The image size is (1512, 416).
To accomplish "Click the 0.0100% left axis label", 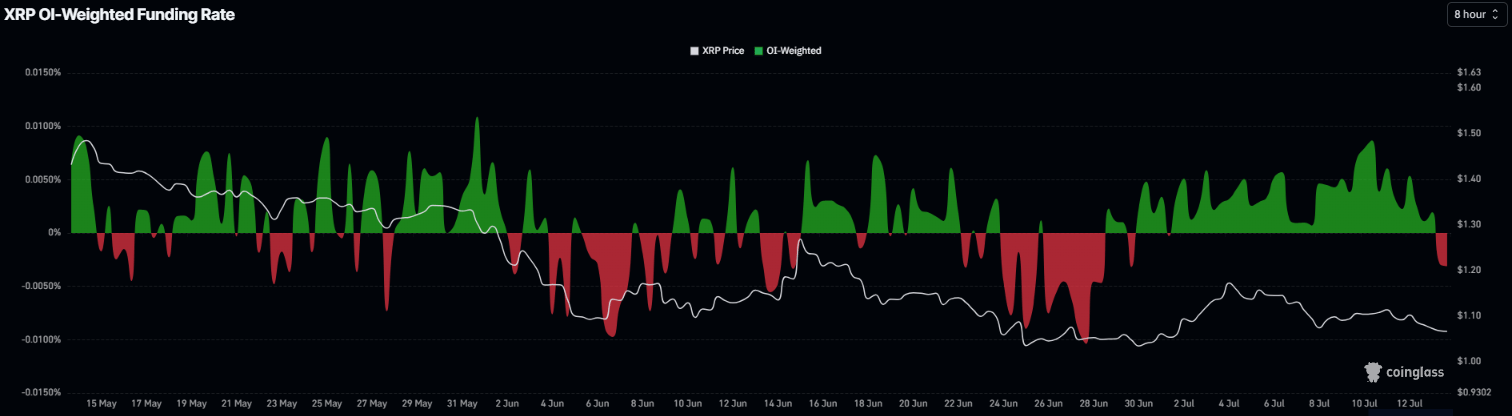I will coord(43,126).
